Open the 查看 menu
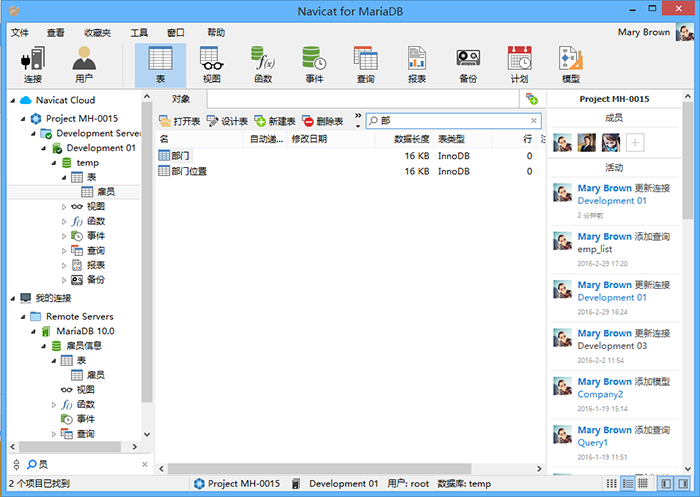 (x=55, y=33)
